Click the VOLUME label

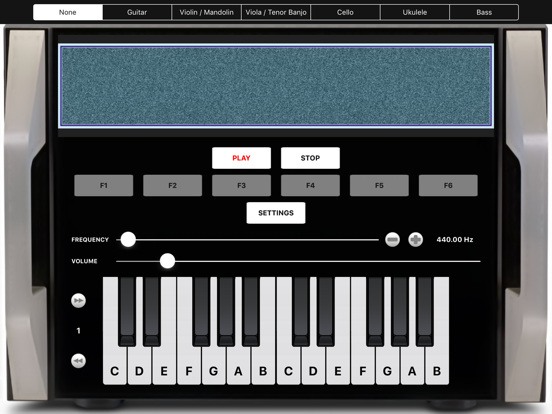pos(84,261)
